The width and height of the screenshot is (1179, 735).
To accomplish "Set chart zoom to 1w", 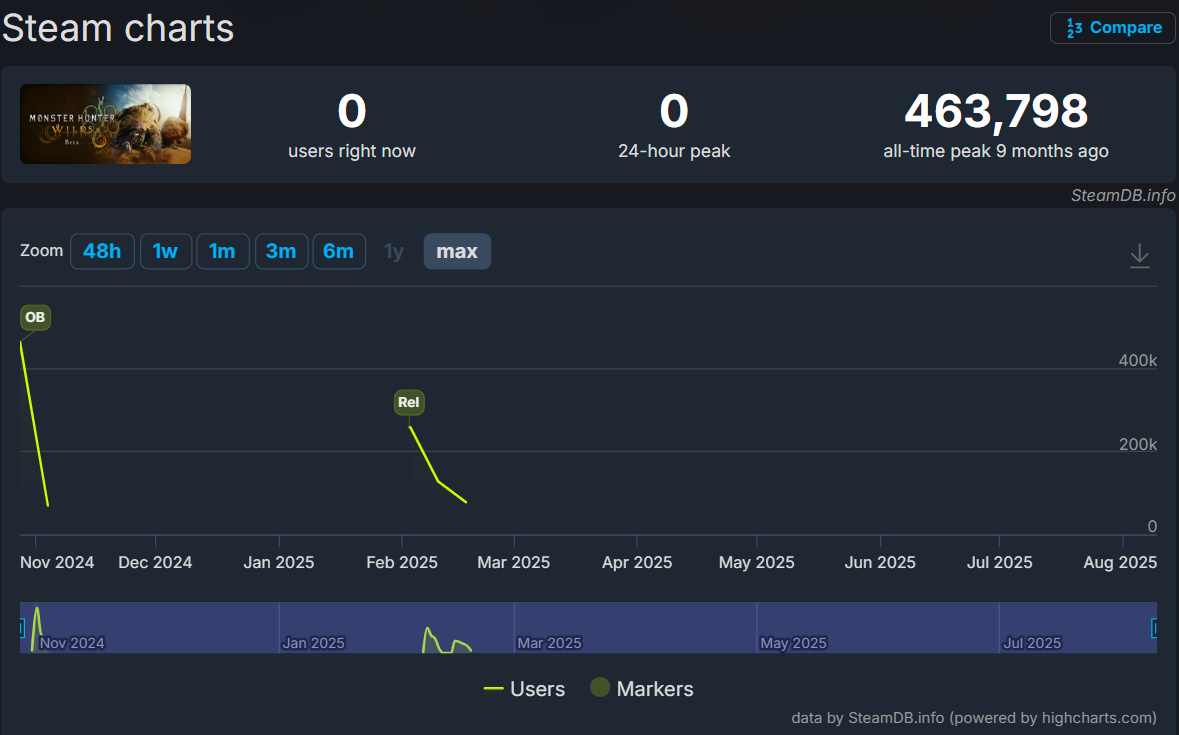I will click(x=165, y=251).
